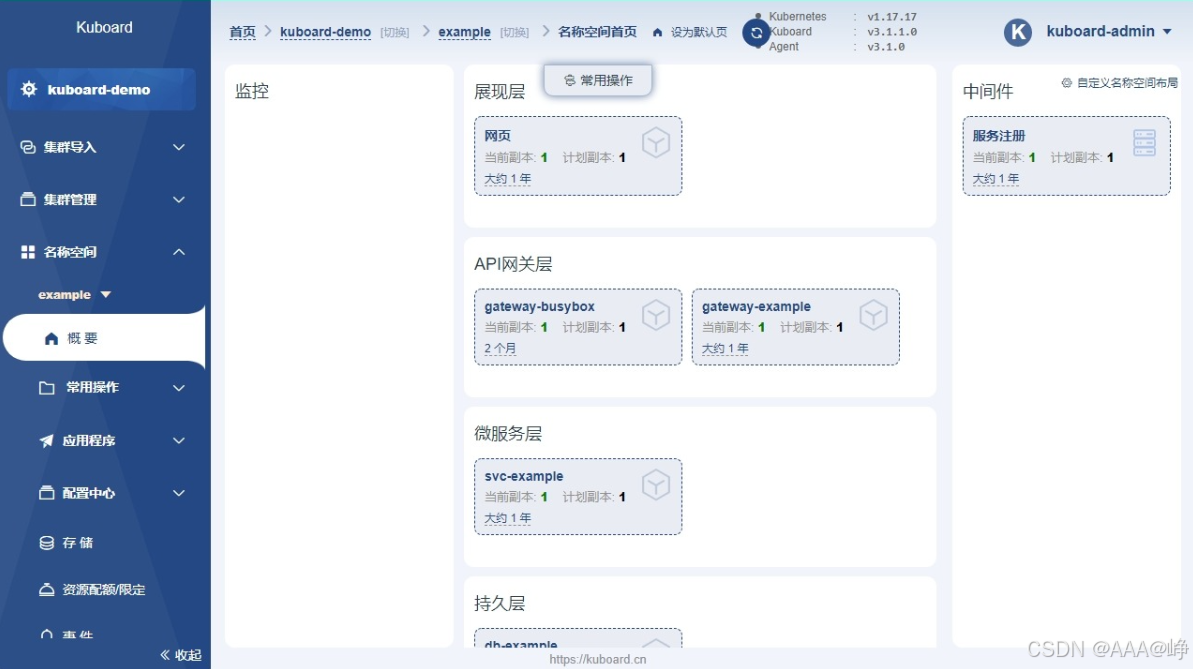Expand the 常用操作 sidebar chevron
This screenshot has width=1193, height=669.
pos(179,387)
